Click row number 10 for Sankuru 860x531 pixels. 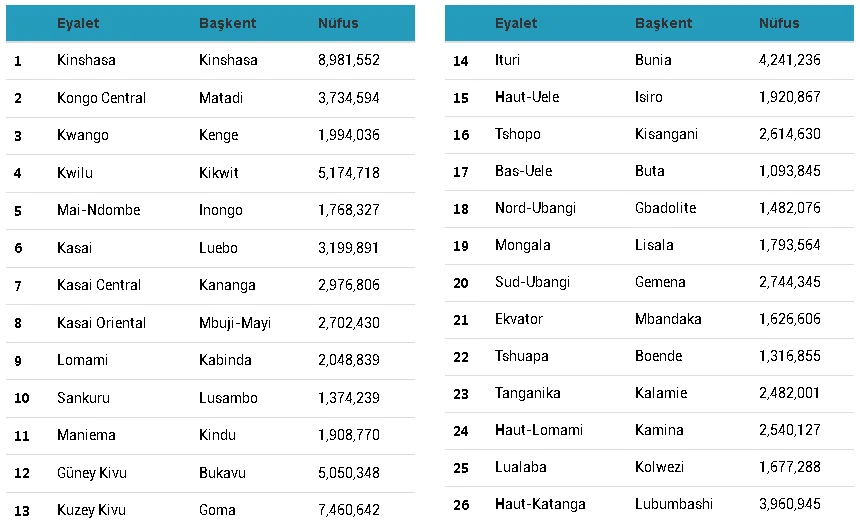[21, 398]
